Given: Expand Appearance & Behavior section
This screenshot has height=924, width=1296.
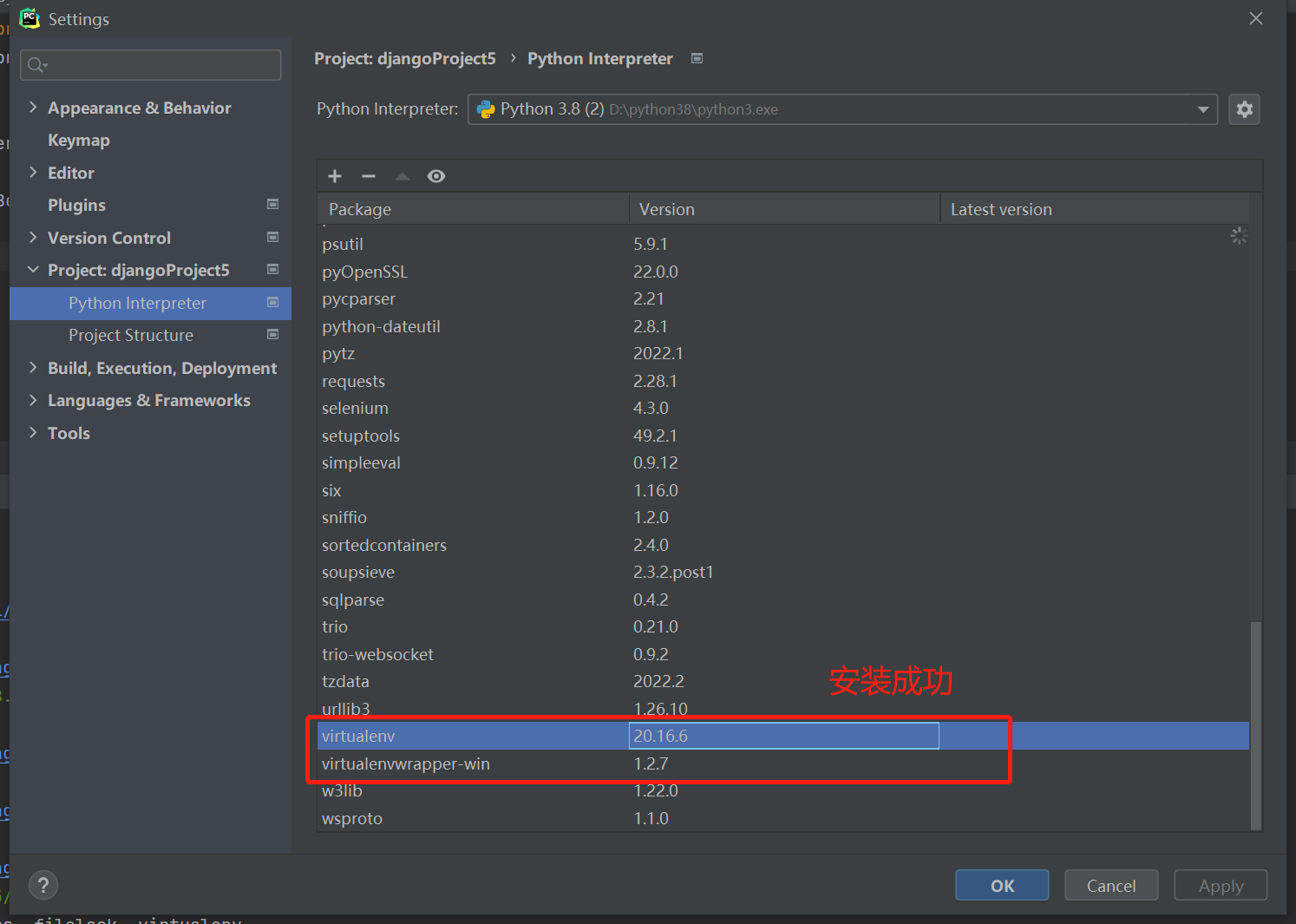Looking at the screenshot, I should click(x=33, y=108).
